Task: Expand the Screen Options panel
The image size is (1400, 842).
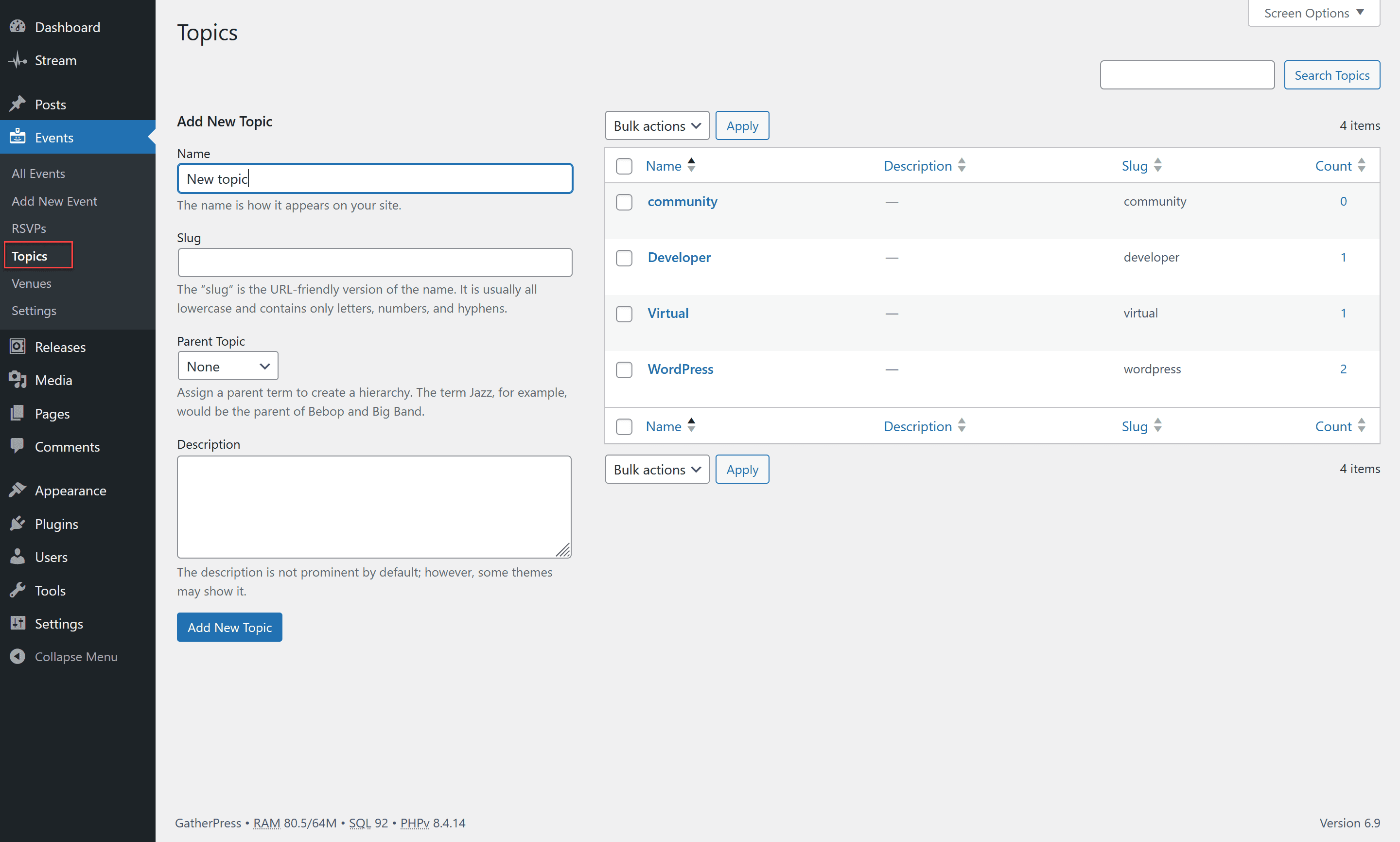Action: tap(1313, 13)
